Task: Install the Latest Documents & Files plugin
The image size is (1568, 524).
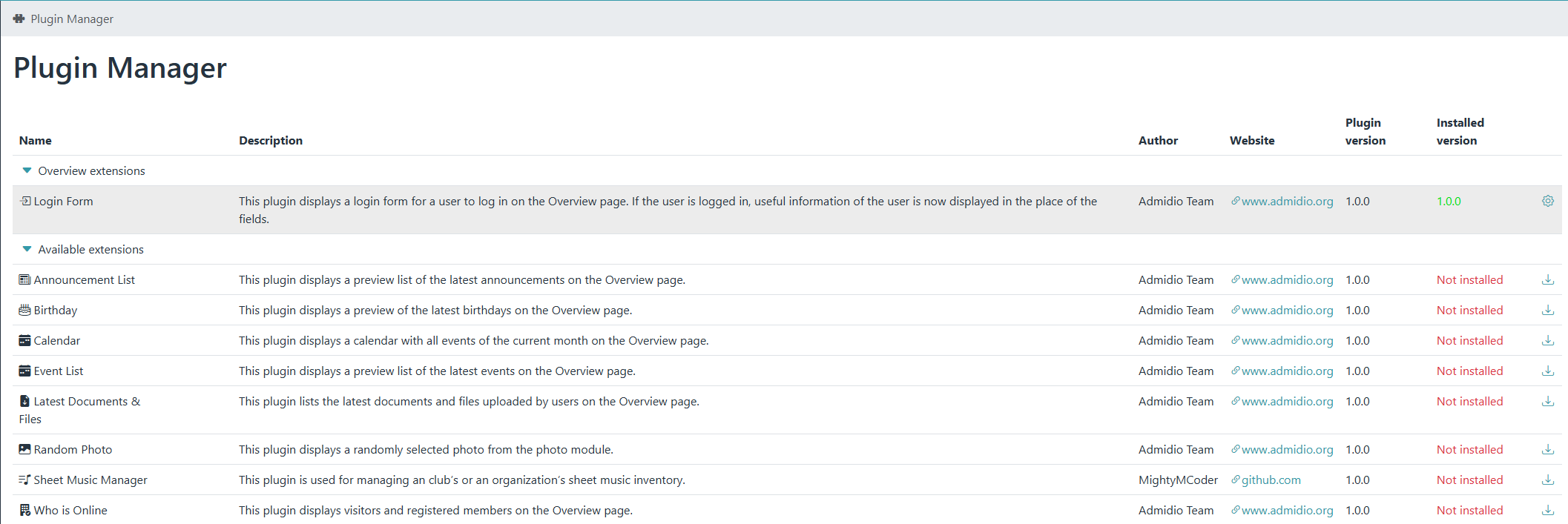Action: point(1547,402)
